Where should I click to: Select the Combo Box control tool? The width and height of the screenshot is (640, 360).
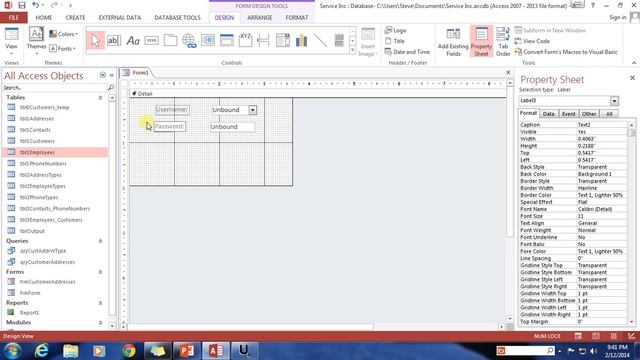(282, 40)
